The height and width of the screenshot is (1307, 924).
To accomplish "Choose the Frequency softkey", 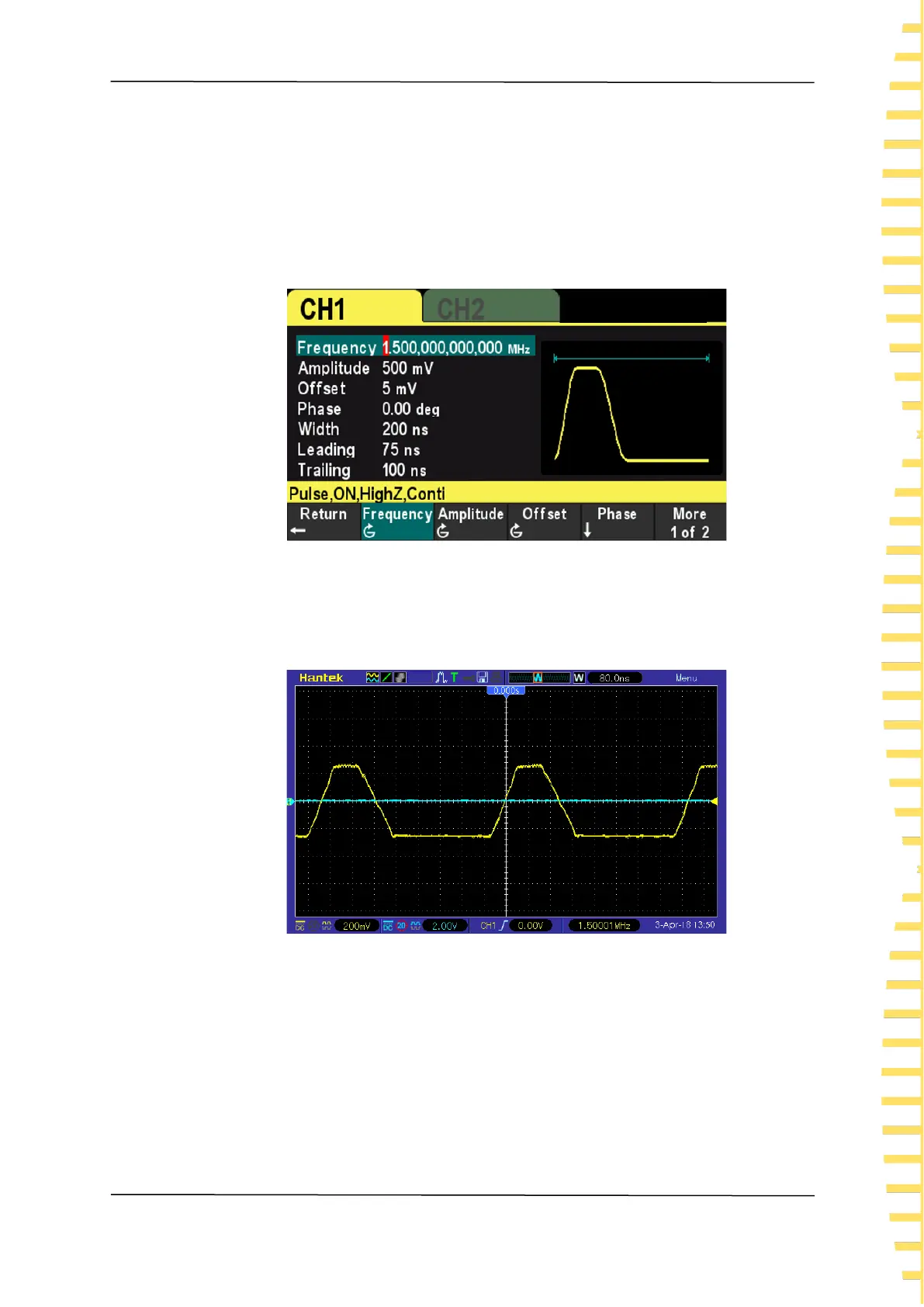I will coord(396,522).
